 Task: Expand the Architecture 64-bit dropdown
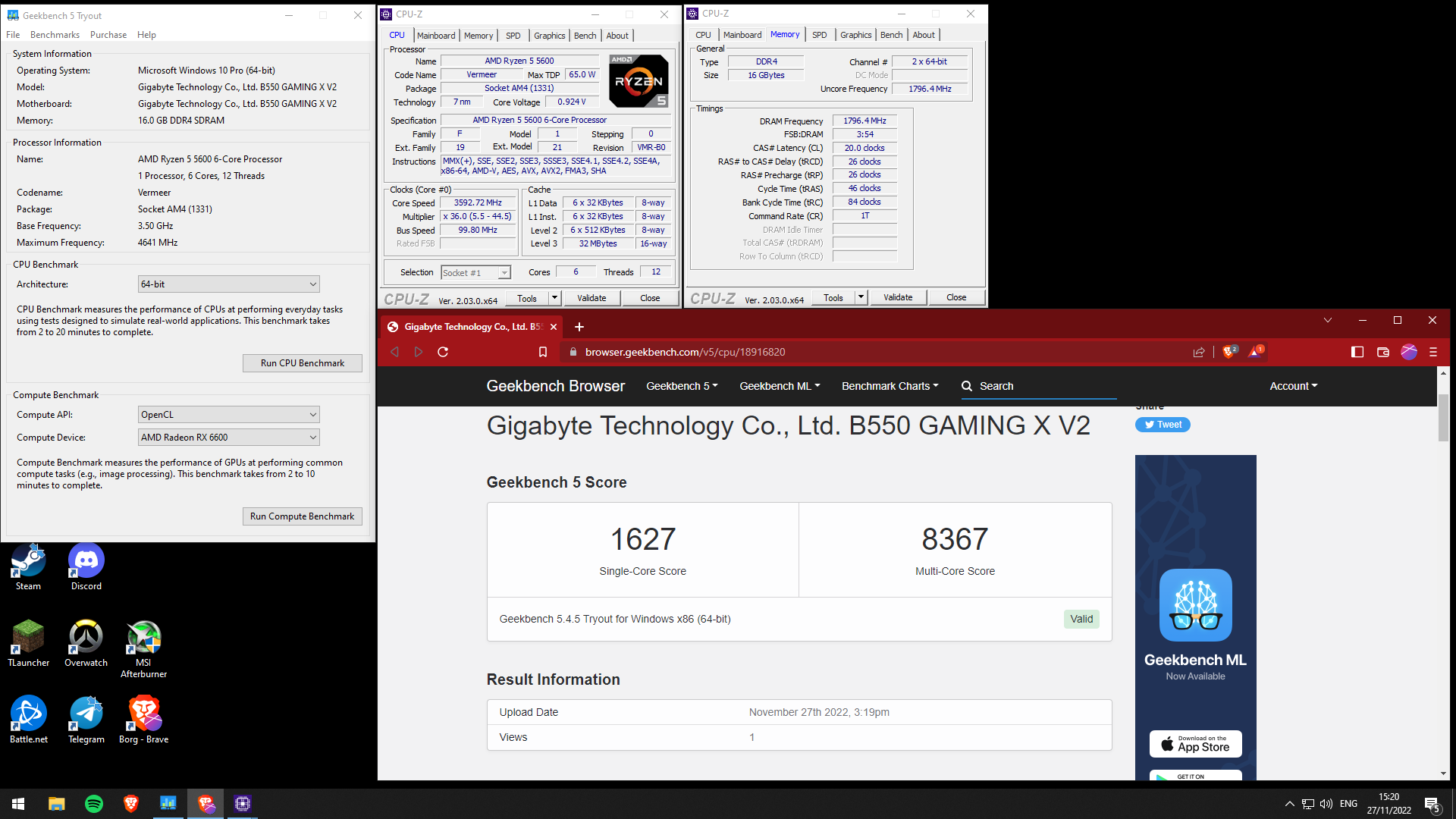pos(229,284)
